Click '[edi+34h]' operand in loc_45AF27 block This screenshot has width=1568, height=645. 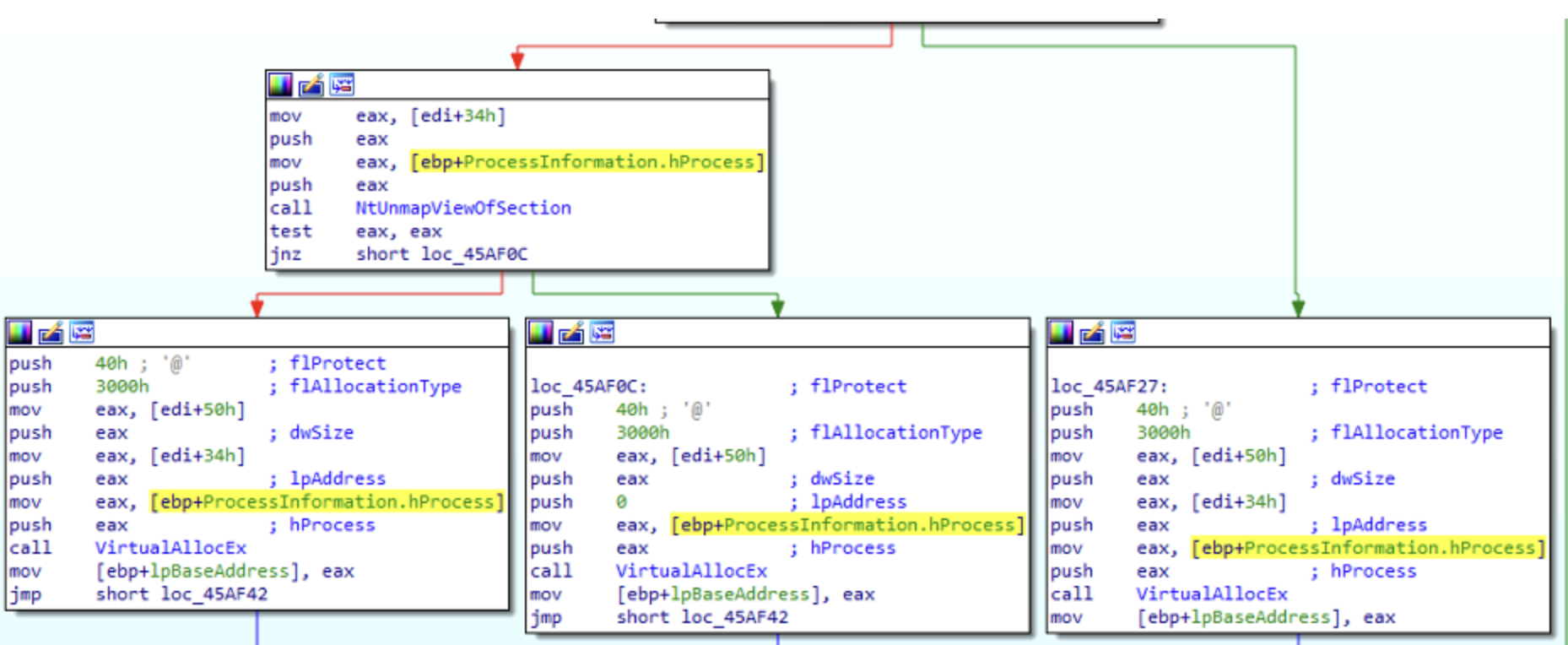coord(1239,502)
